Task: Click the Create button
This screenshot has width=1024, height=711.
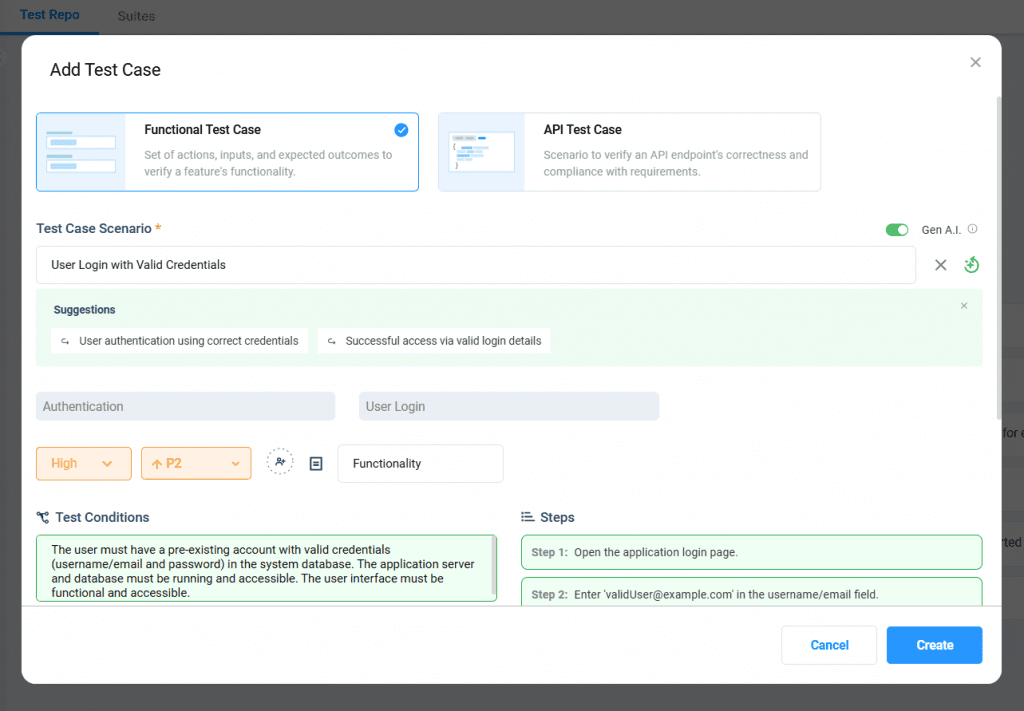Action: [934, 645]
